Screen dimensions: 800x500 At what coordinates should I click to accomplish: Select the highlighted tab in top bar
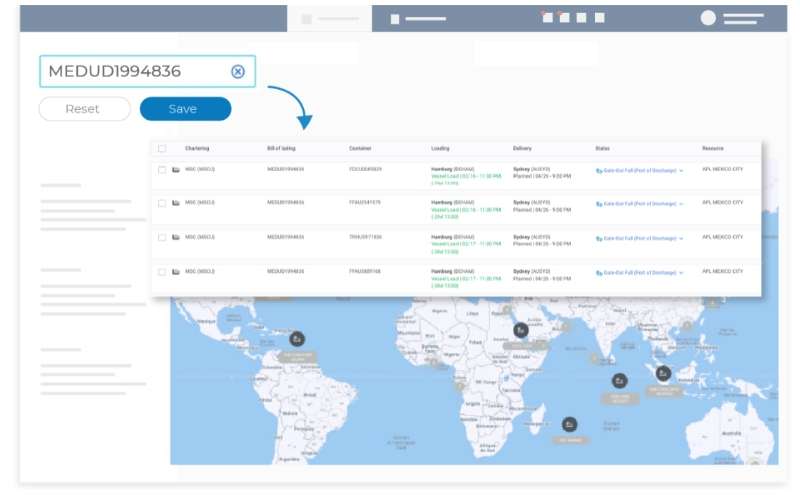pos(329,18)
